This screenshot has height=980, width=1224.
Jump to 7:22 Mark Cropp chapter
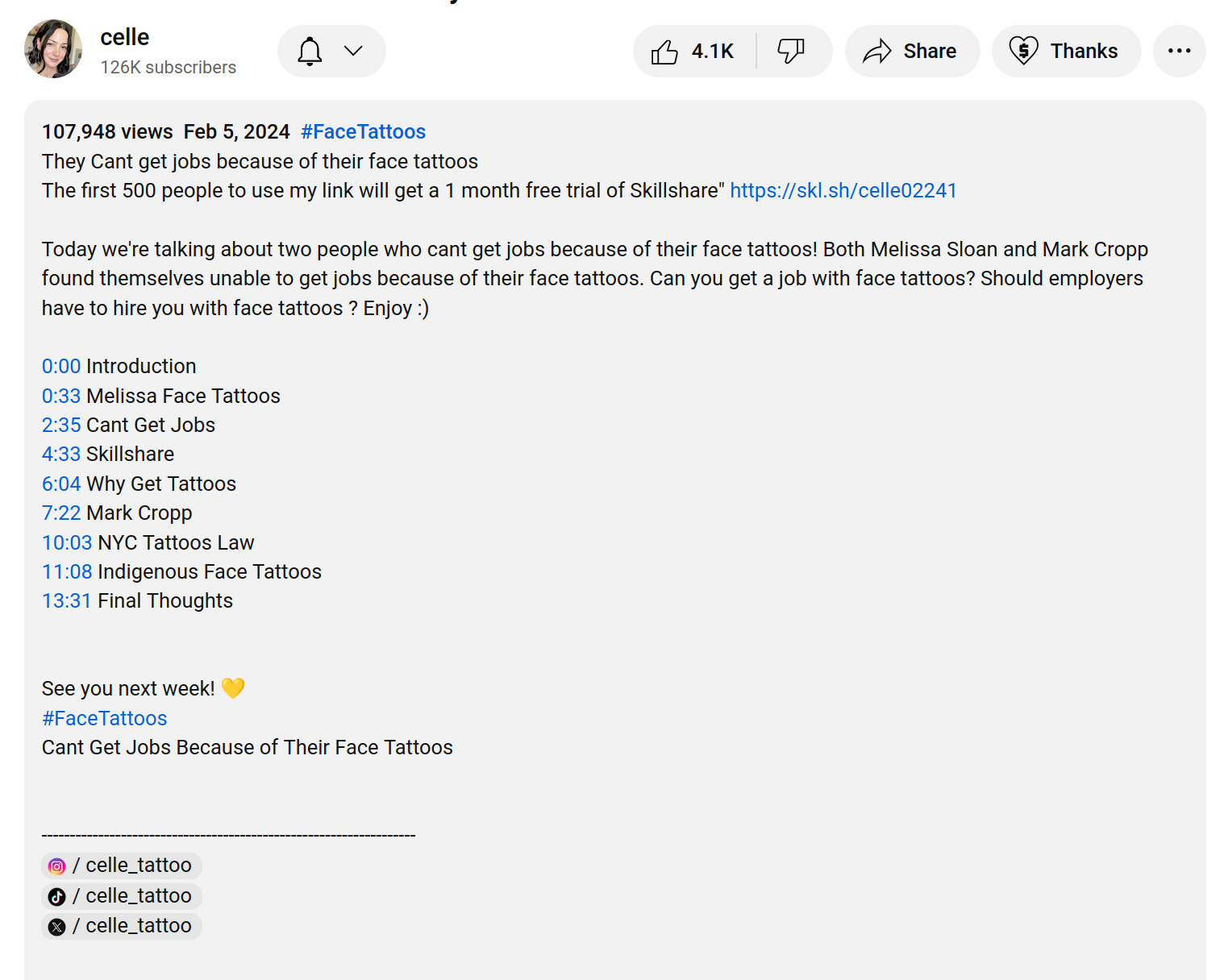pos(61,513)
